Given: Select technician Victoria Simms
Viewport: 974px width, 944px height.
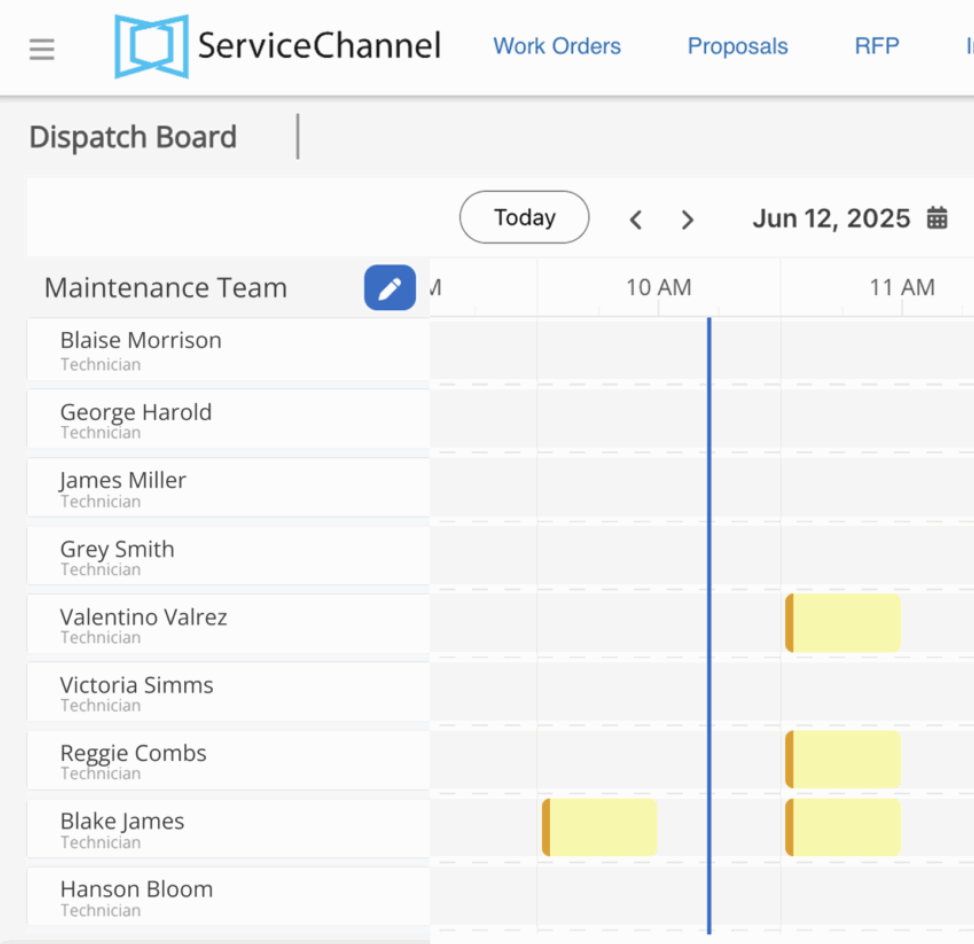Looking at the screenshot, I should (x=229, y=692).
